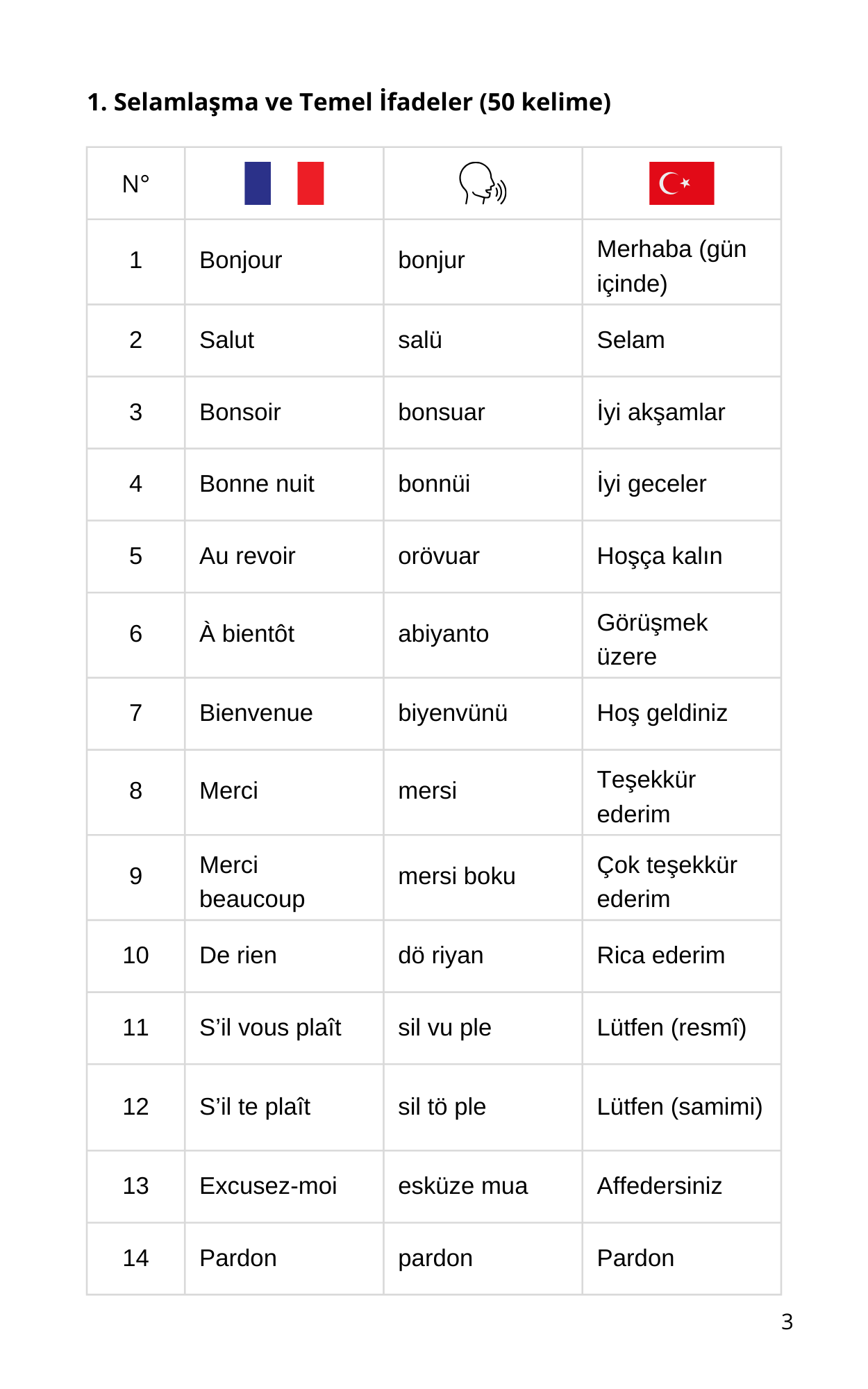This screenshot has width=868, height=1389.
Task: Click the Turkish flag icon
Action: [x=681, y=183]
